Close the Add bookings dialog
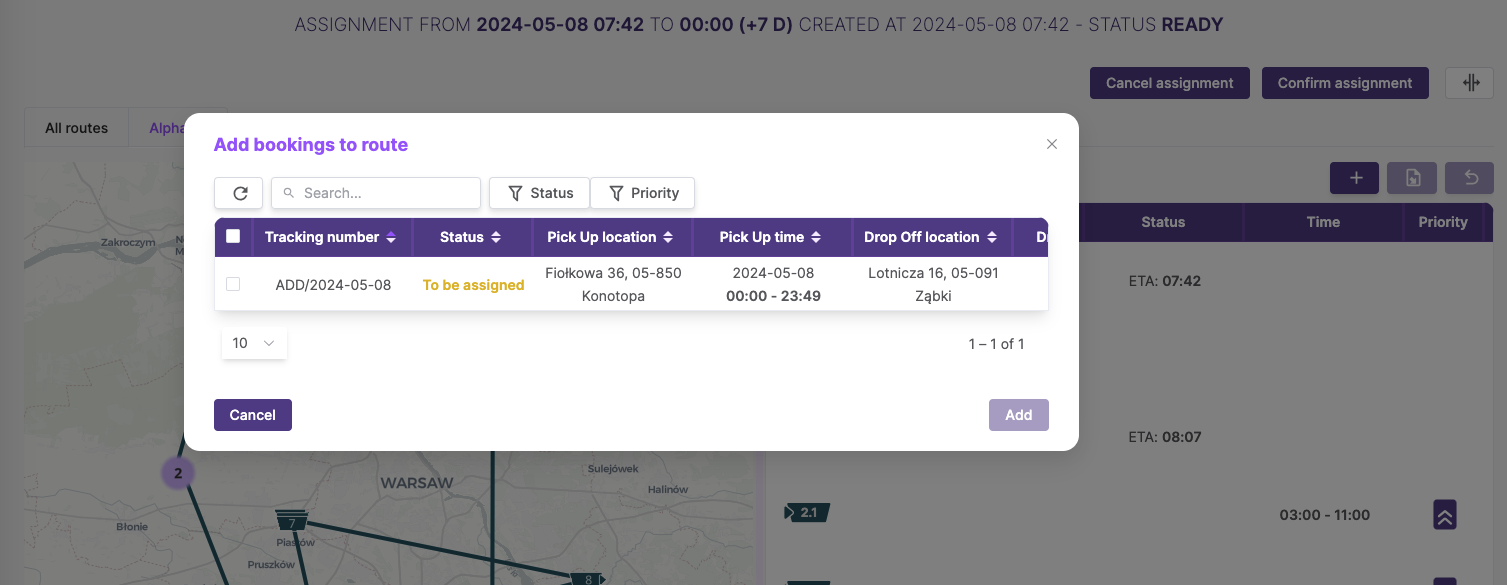The height and width of the screenshot is (585, 1507). [1052, 144]
